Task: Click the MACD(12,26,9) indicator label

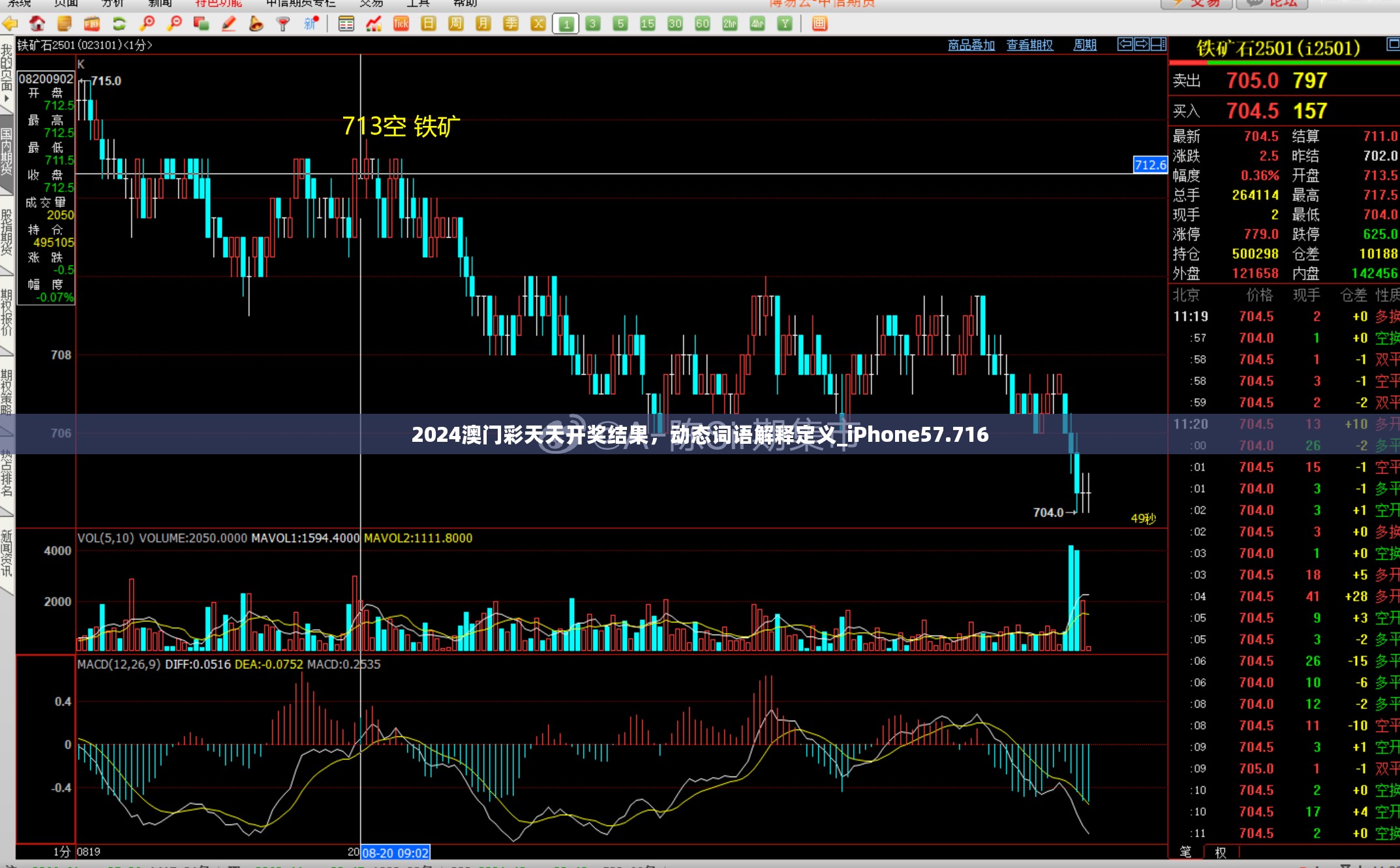Action: pyautogui.click(x=119, y=664)
